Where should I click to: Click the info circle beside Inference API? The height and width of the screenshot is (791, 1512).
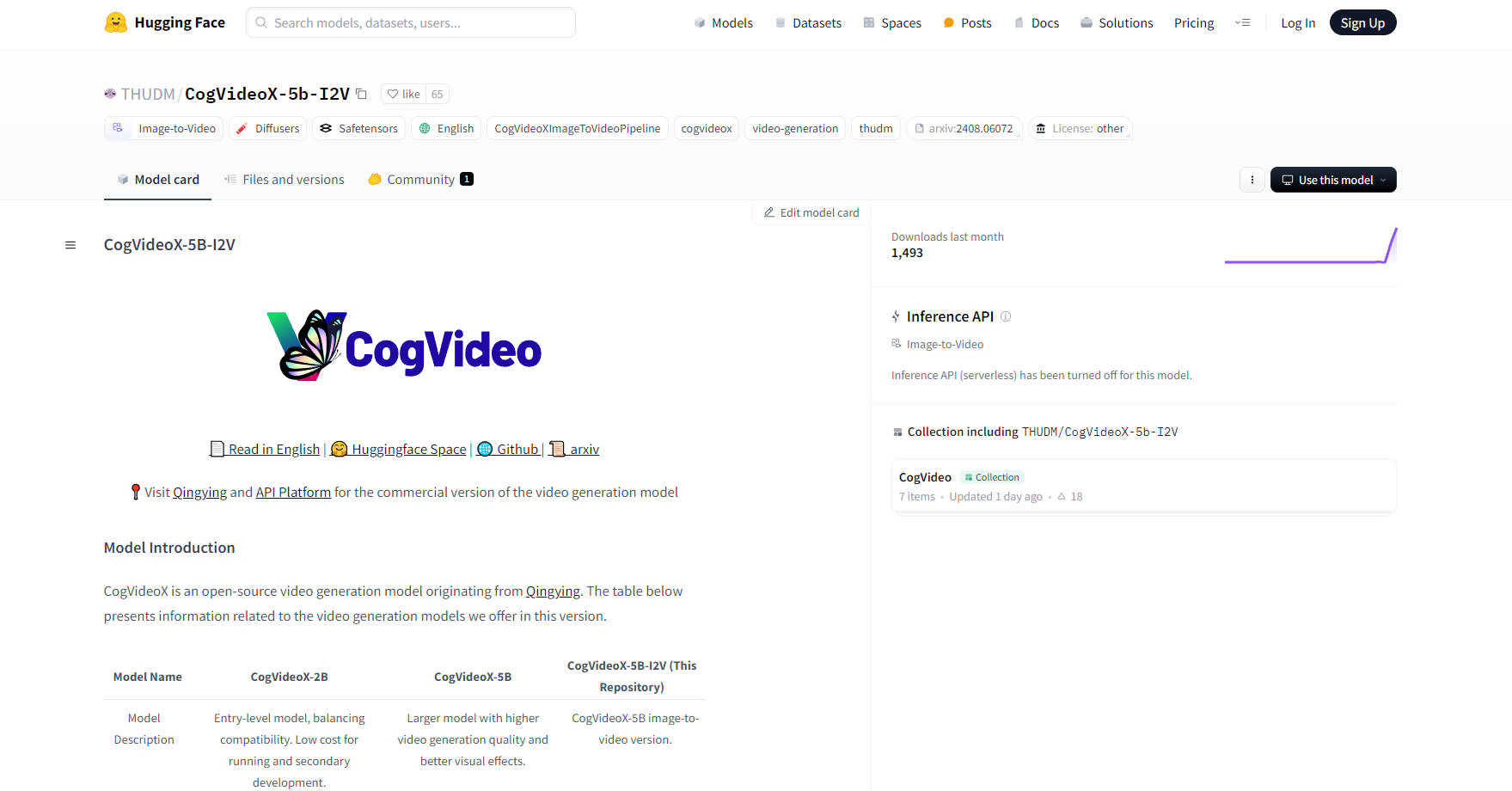[1007, 316]
